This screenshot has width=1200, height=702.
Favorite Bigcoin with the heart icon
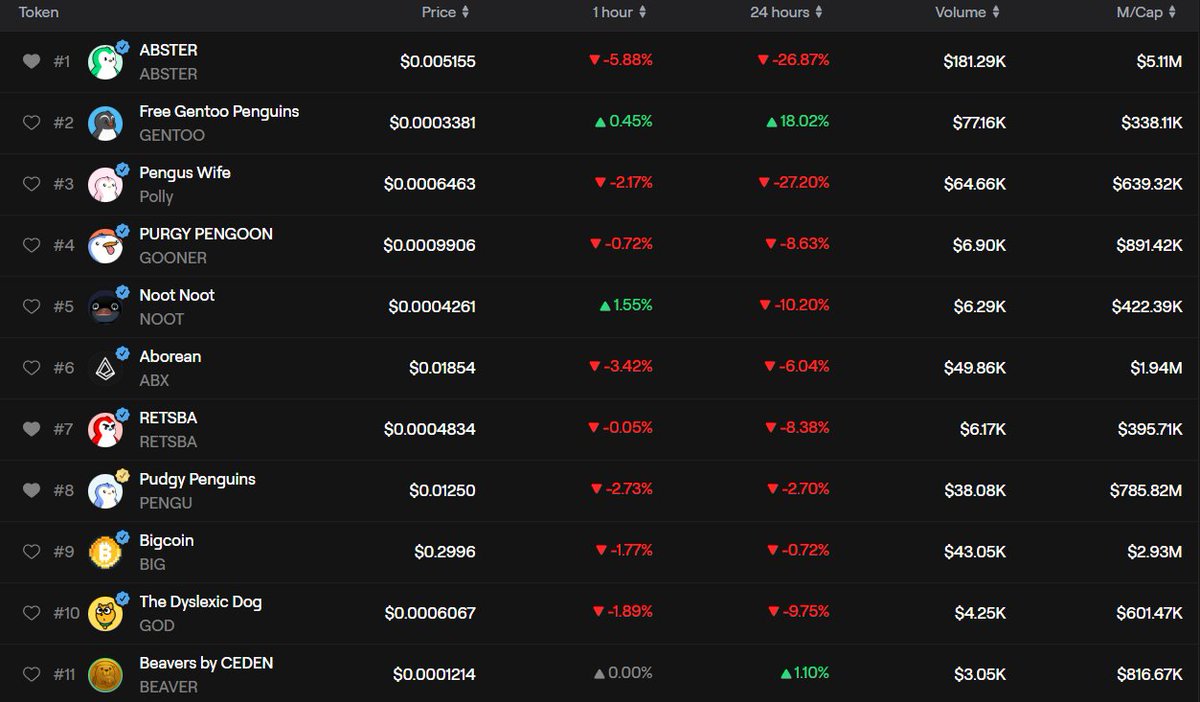pos(31,552)
